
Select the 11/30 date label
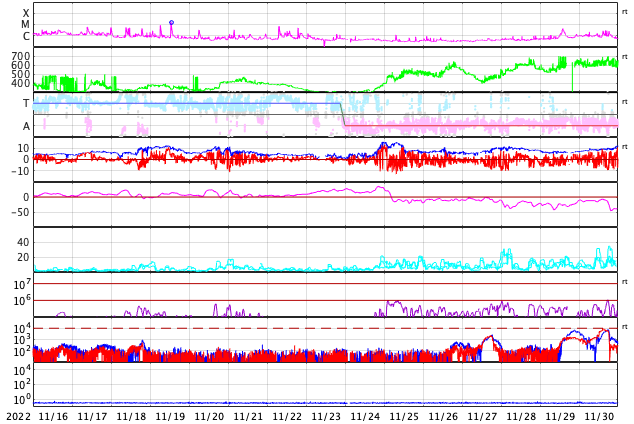point(599,417)
